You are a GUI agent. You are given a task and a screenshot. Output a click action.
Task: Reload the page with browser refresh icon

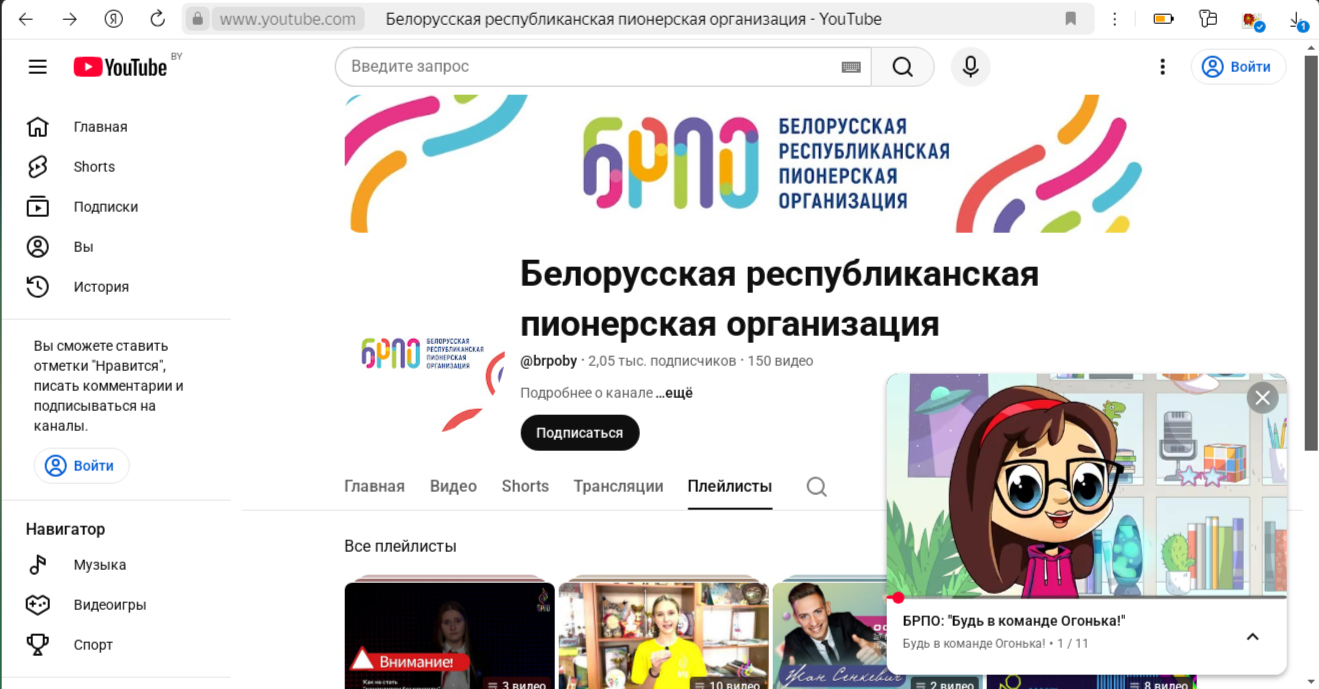157,19
